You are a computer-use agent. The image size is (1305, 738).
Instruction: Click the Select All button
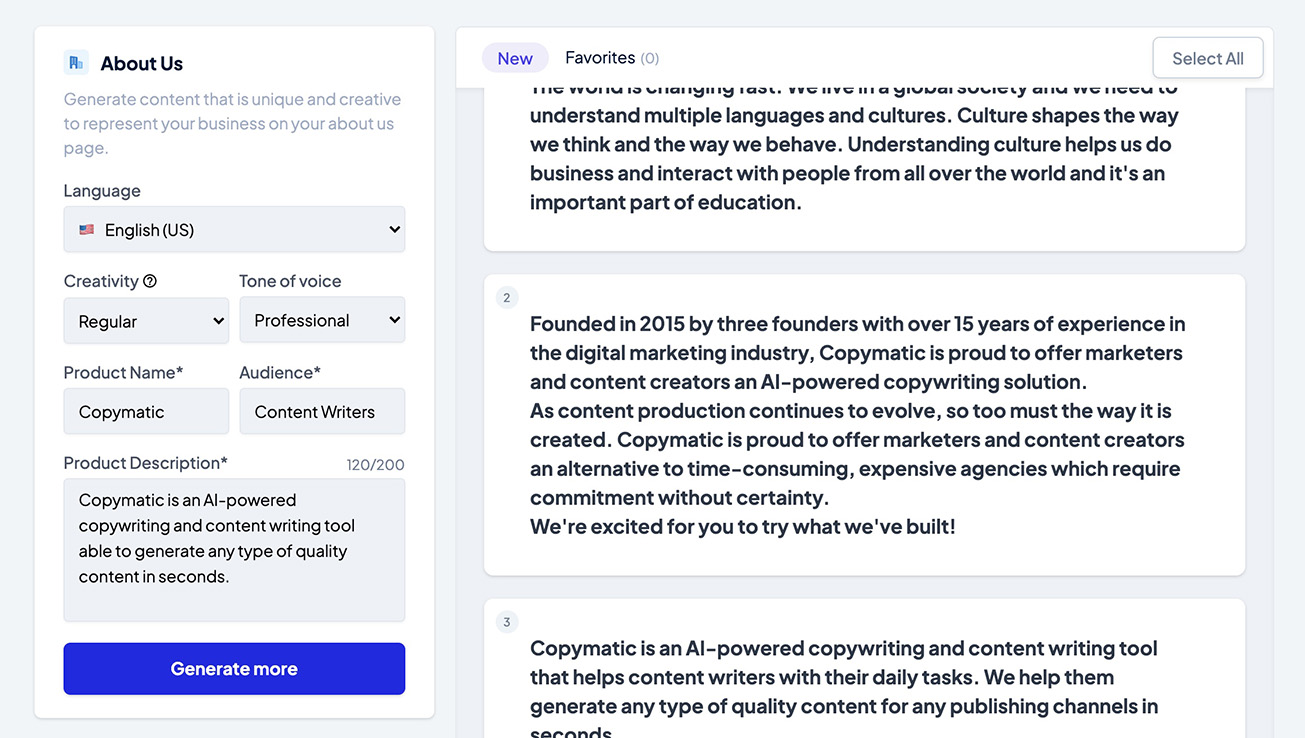tap(1208, 57)
